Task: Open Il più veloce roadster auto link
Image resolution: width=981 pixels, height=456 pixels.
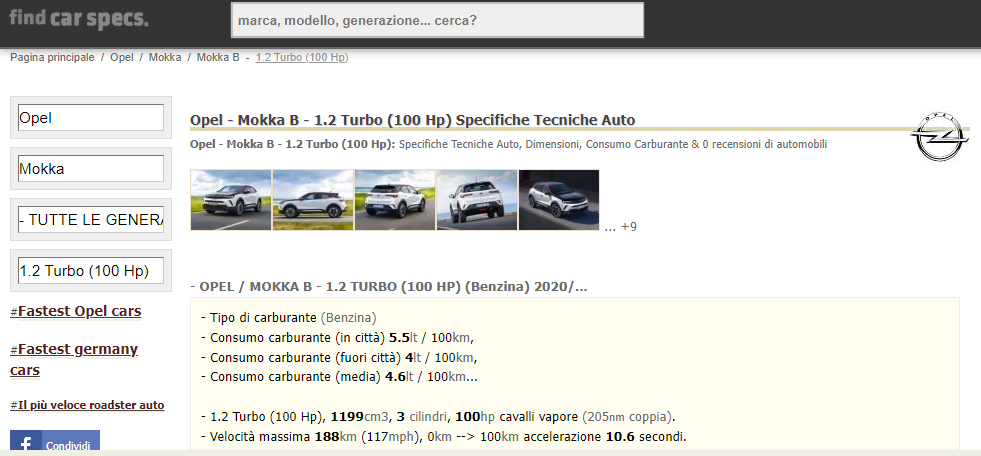Action: (x=87, y=406)
